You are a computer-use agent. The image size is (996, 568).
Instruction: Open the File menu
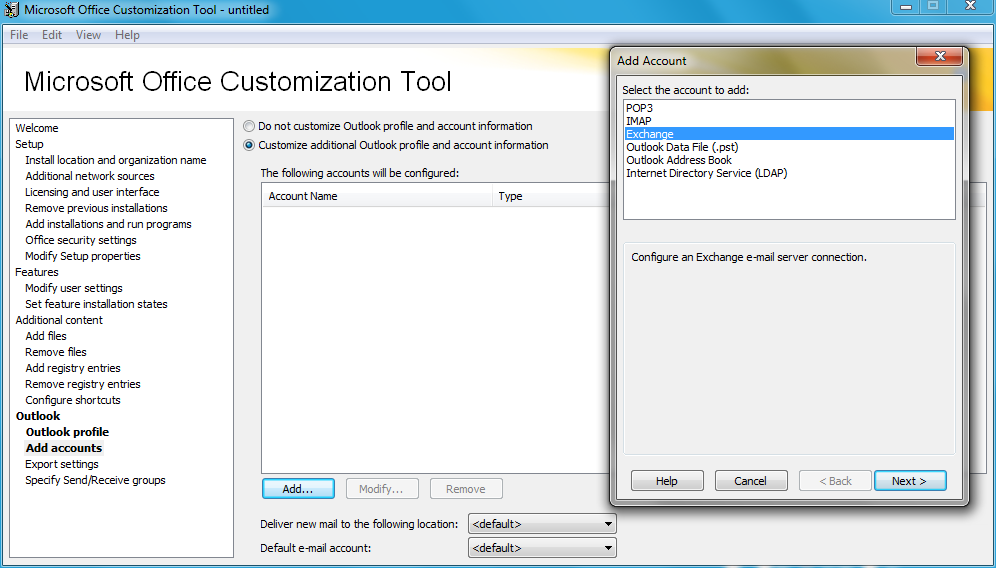click(x=19, y=35)
